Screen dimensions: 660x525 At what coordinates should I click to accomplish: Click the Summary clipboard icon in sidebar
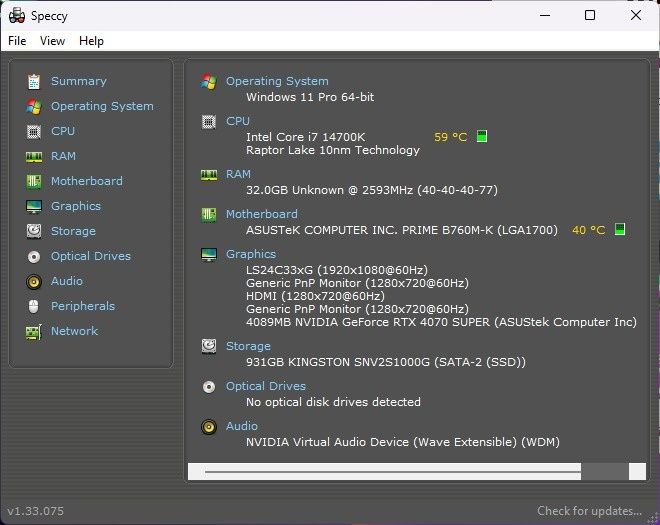tap(34, 81)
